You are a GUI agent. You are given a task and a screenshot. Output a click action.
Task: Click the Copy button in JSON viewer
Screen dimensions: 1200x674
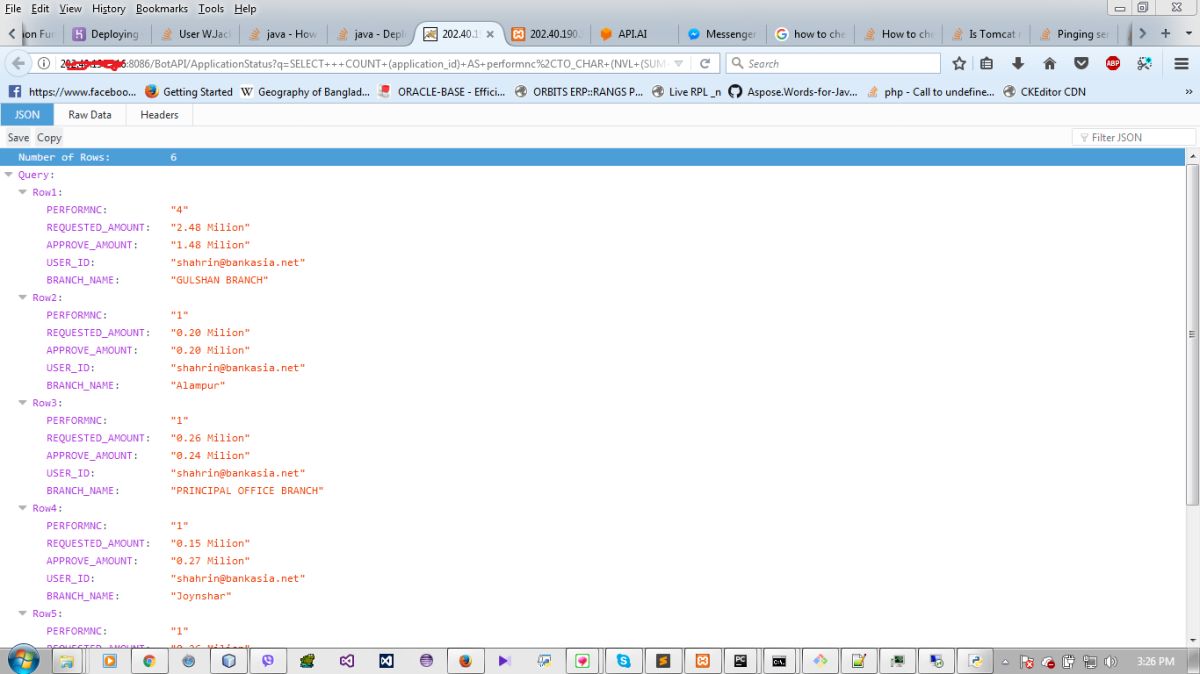tap(49, 138)
